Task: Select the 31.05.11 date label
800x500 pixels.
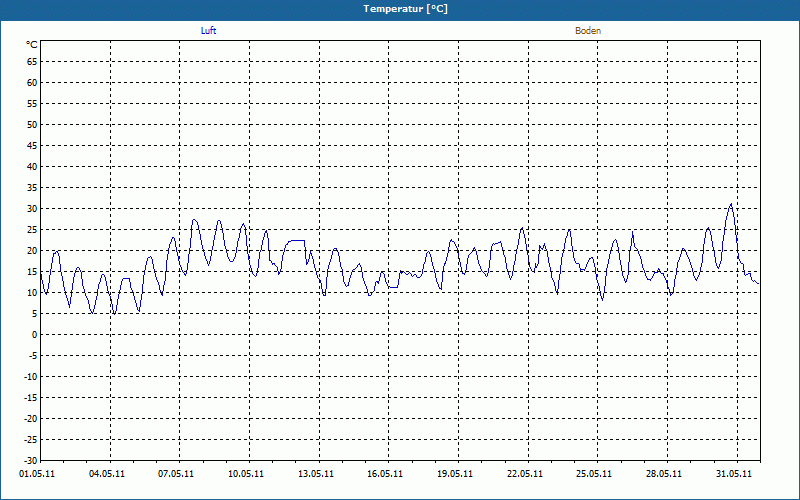Action: pos(734,473)
